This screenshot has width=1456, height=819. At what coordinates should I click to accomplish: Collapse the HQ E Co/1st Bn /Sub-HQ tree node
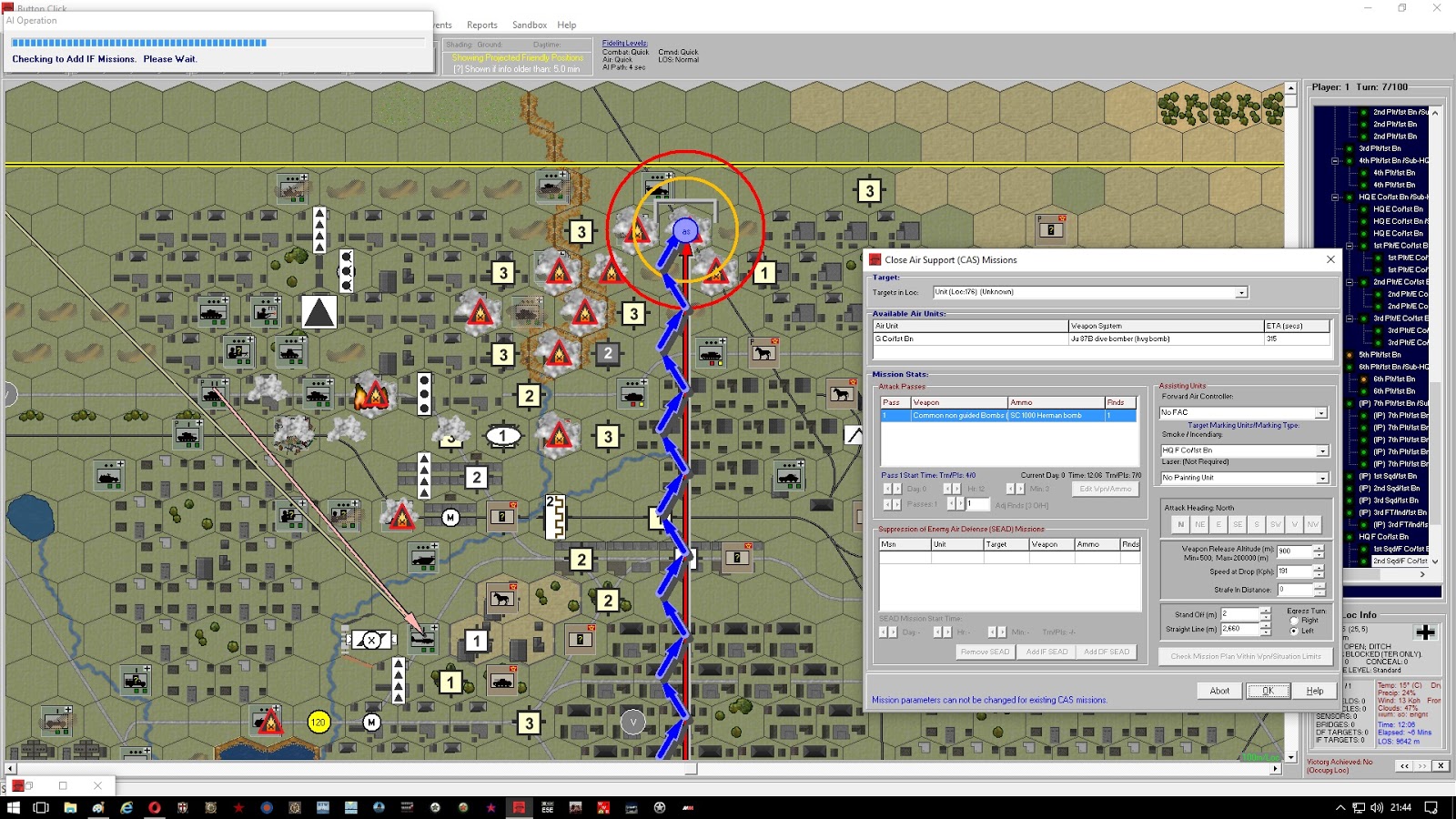[x=1335, y=197]
